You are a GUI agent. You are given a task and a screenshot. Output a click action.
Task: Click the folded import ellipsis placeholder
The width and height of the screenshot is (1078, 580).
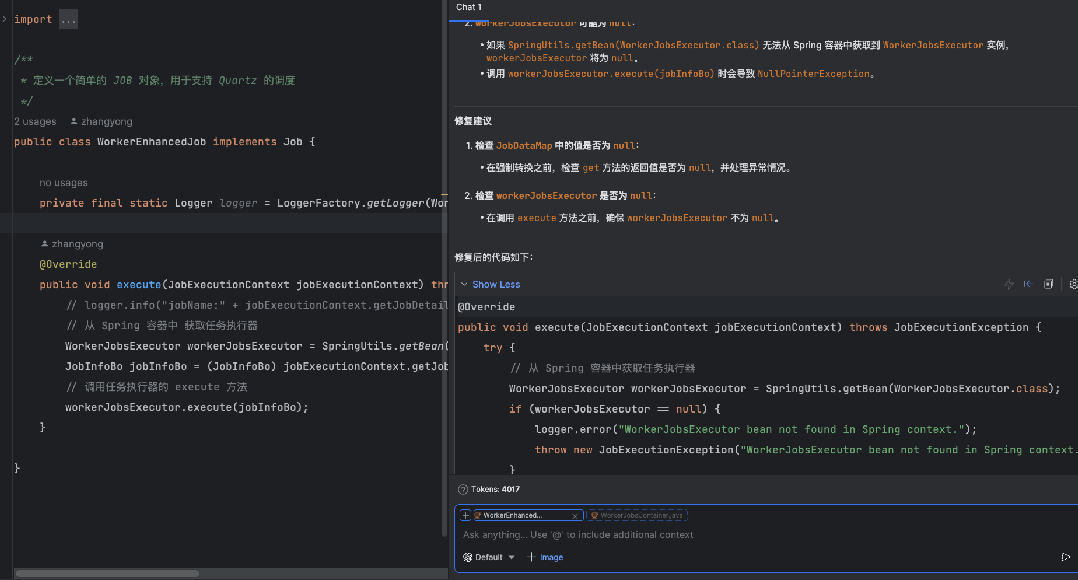click(68, 19)
